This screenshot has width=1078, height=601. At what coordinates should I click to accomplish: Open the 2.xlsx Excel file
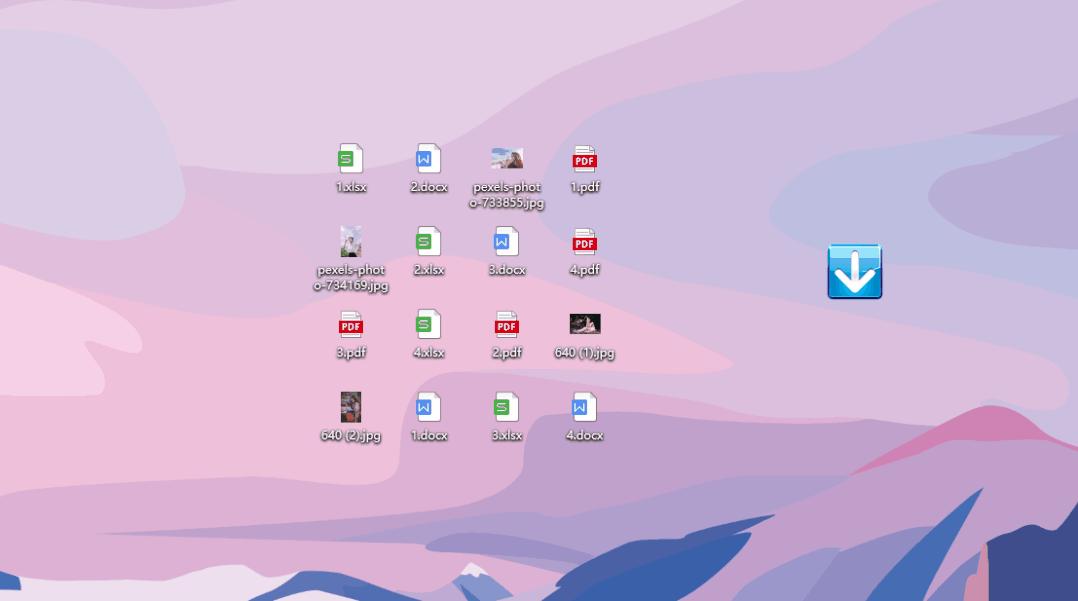pyautogui.click(x=428, y=243)
